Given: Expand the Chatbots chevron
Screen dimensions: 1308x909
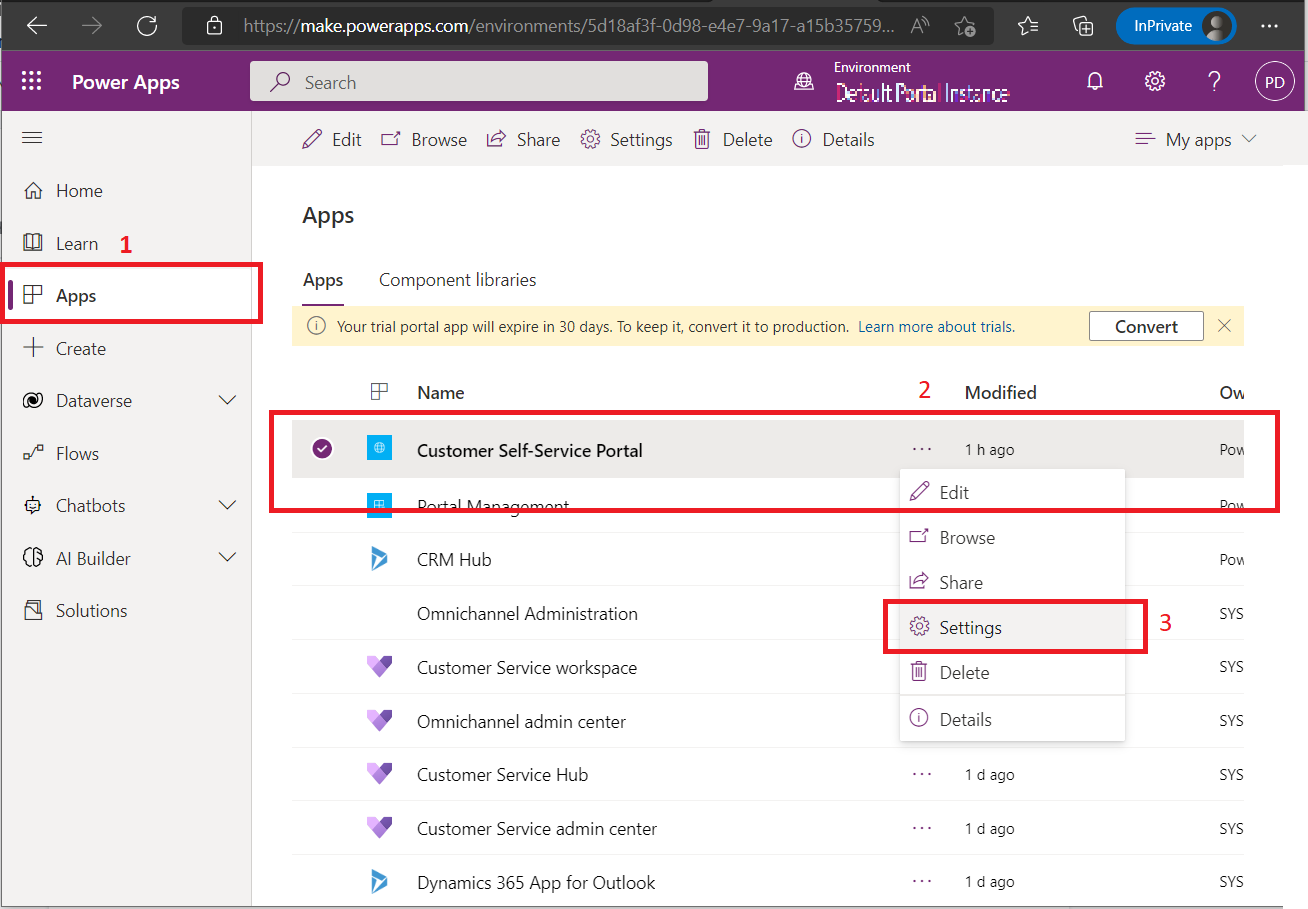Looking at the screenshot, I should point(227,505).
